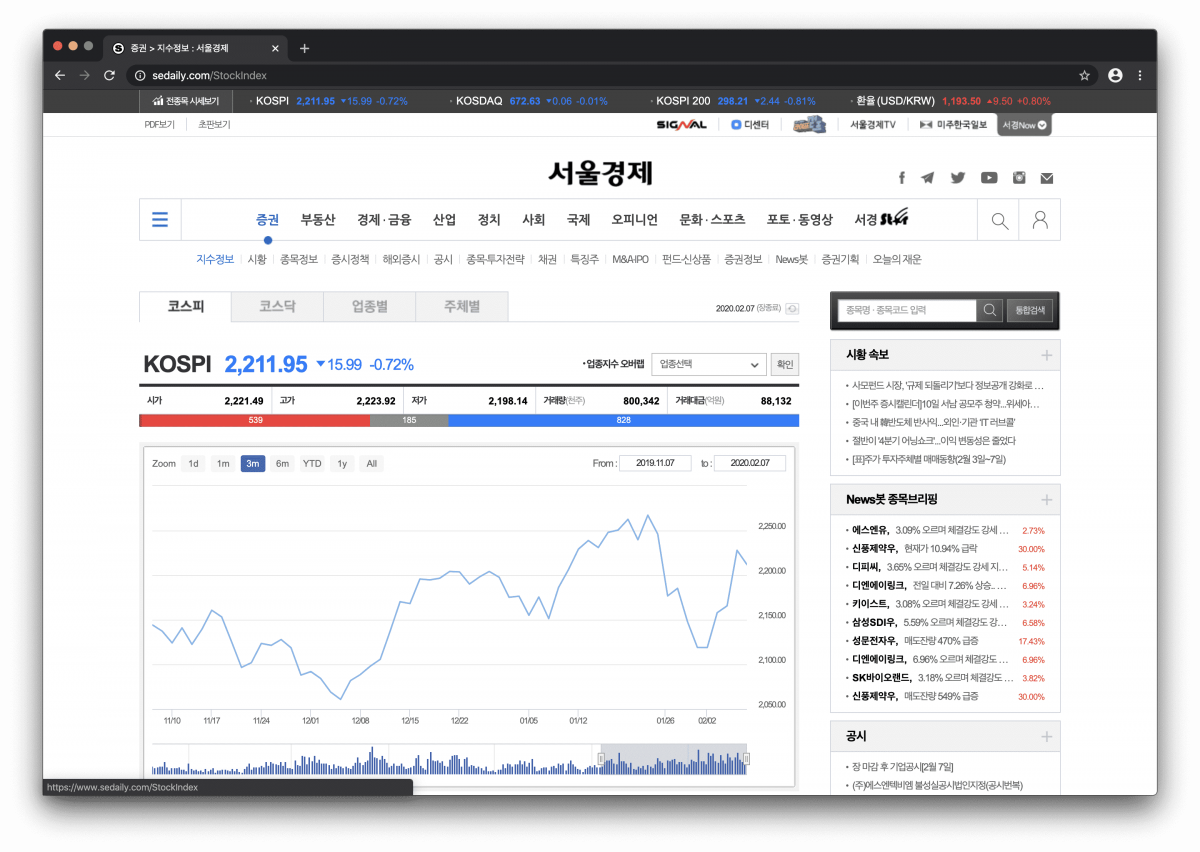Expand the 서경Now dropdown

click(1025, 125)
